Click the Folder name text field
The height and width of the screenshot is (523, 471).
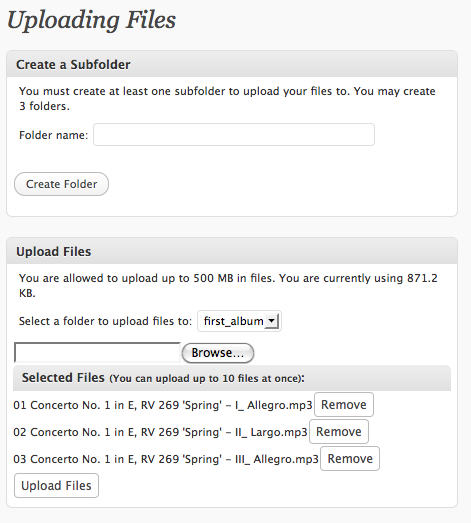click(x=234, y=134)
